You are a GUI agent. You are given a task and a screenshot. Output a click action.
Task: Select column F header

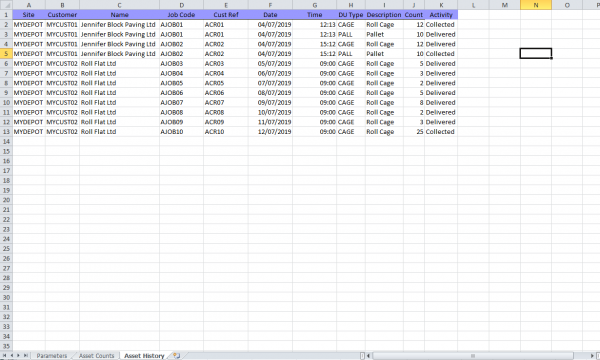[270, 5]
